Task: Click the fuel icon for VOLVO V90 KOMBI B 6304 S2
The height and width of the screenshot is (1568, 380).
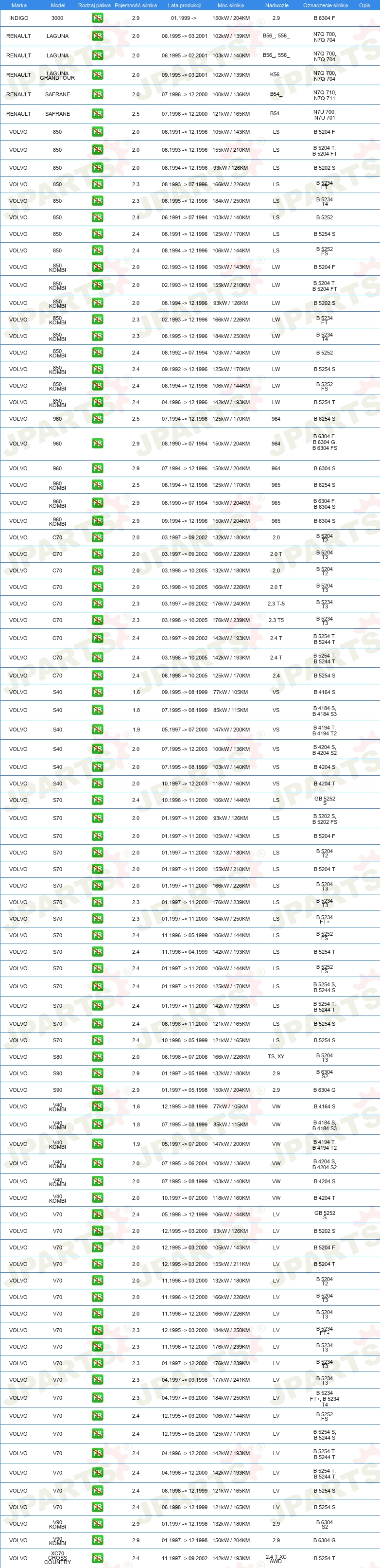Action: [x=97, y=1524]
